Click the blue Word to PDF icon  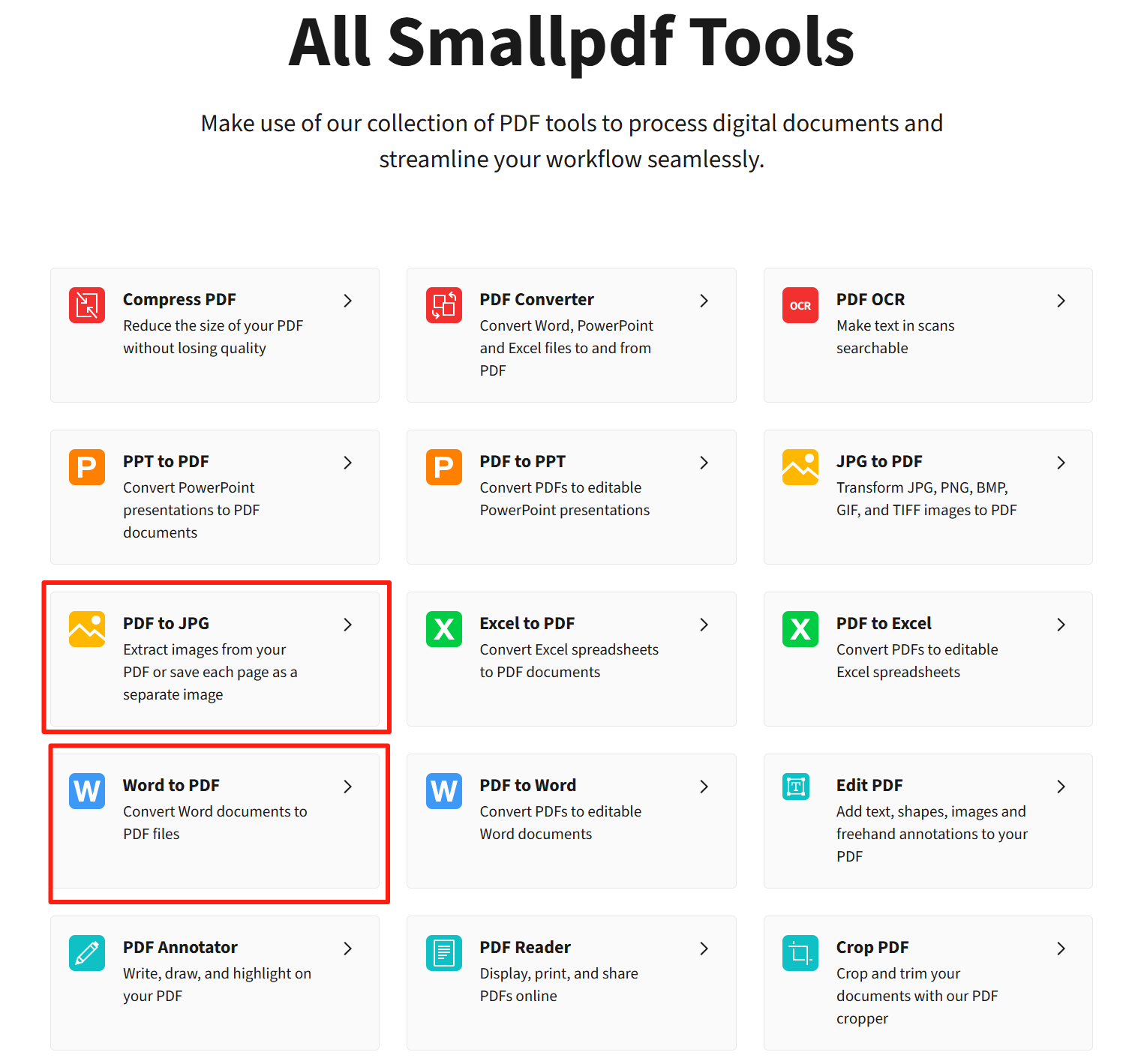[x=87, y=791]
